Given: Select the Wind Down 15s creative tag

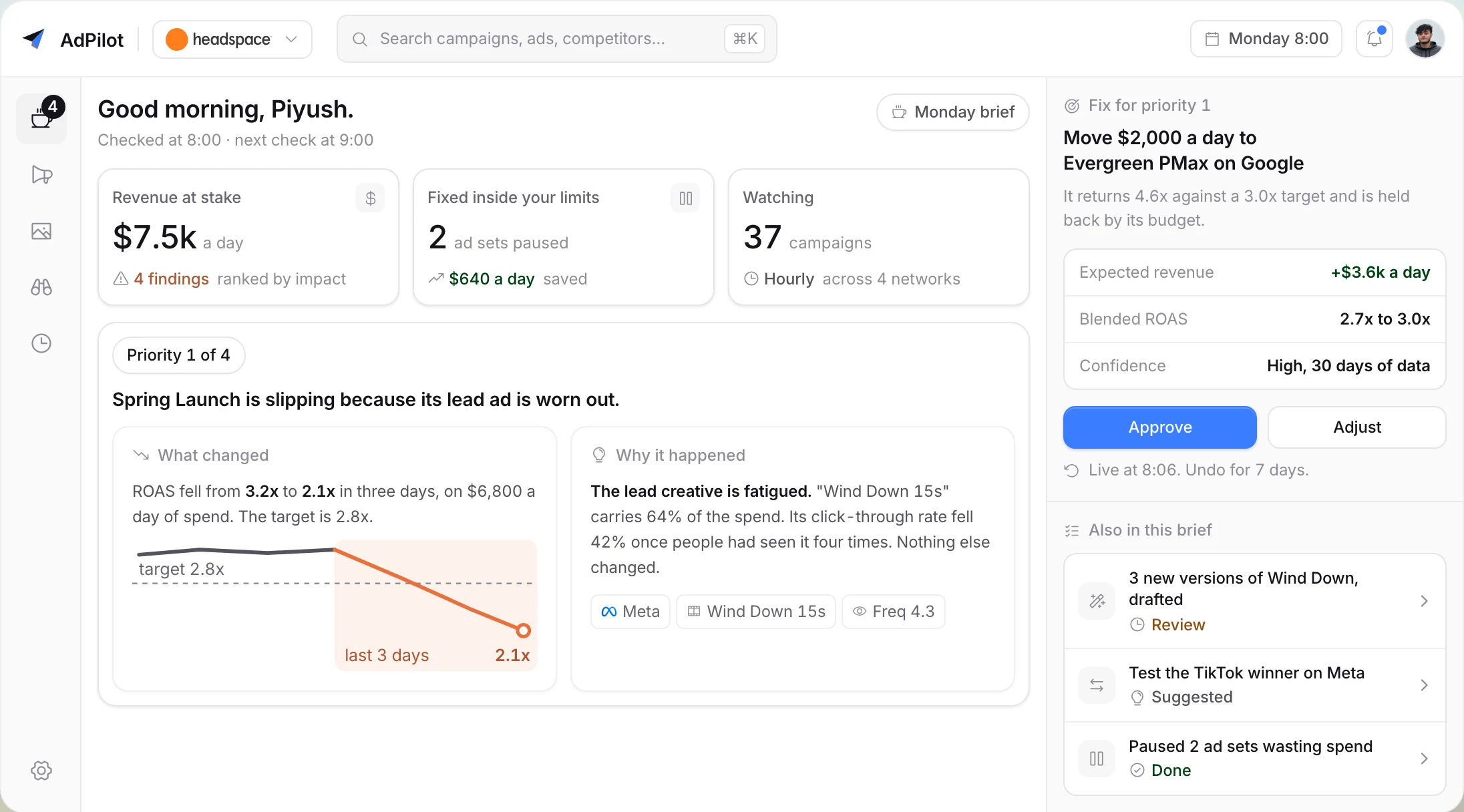Looking at the screenshot, I should point(756,612).
